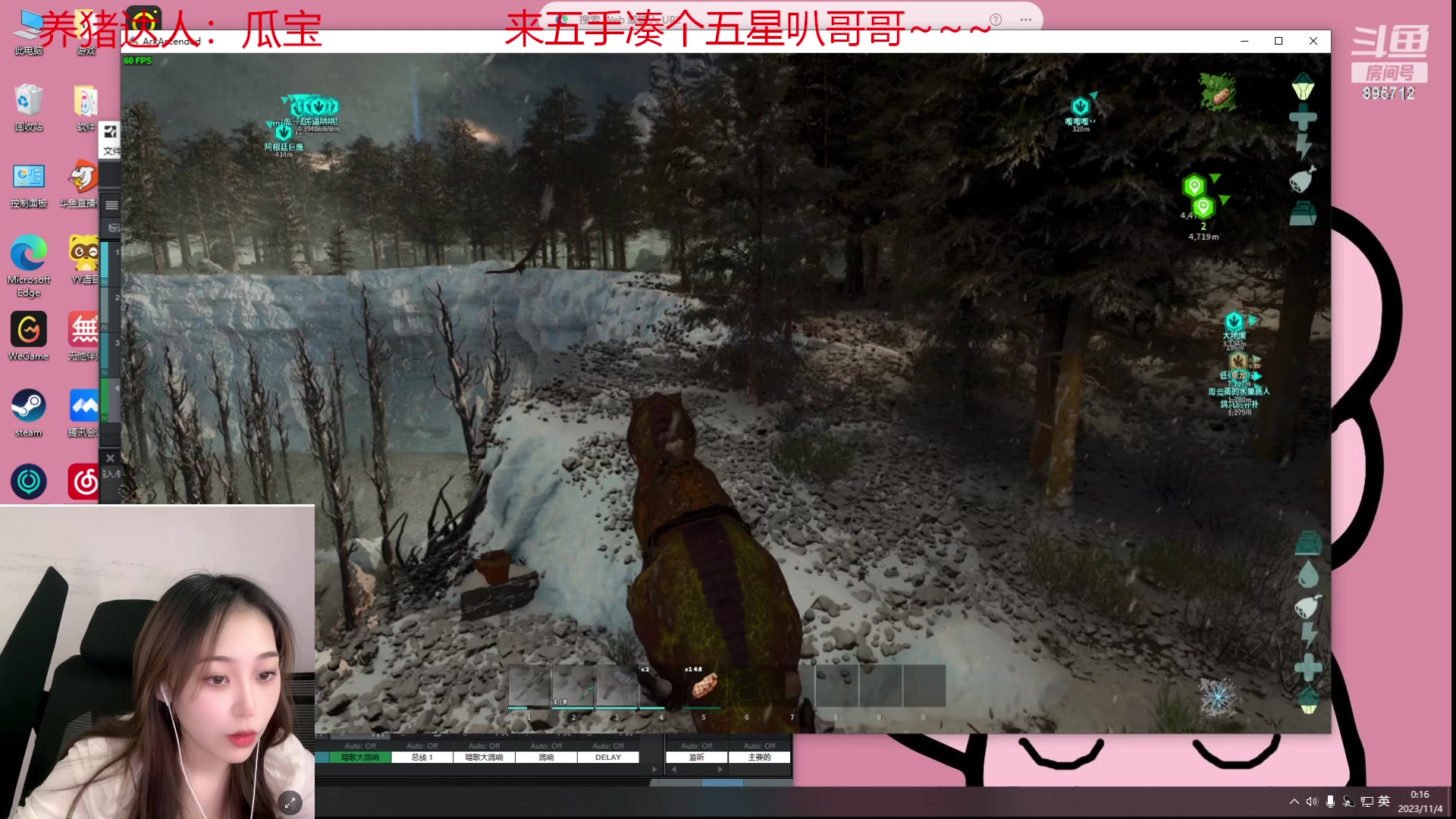Open the Control Panel (控制面板) shortcut
This screenshot has width=1456, height=819.
click(29, 177)
